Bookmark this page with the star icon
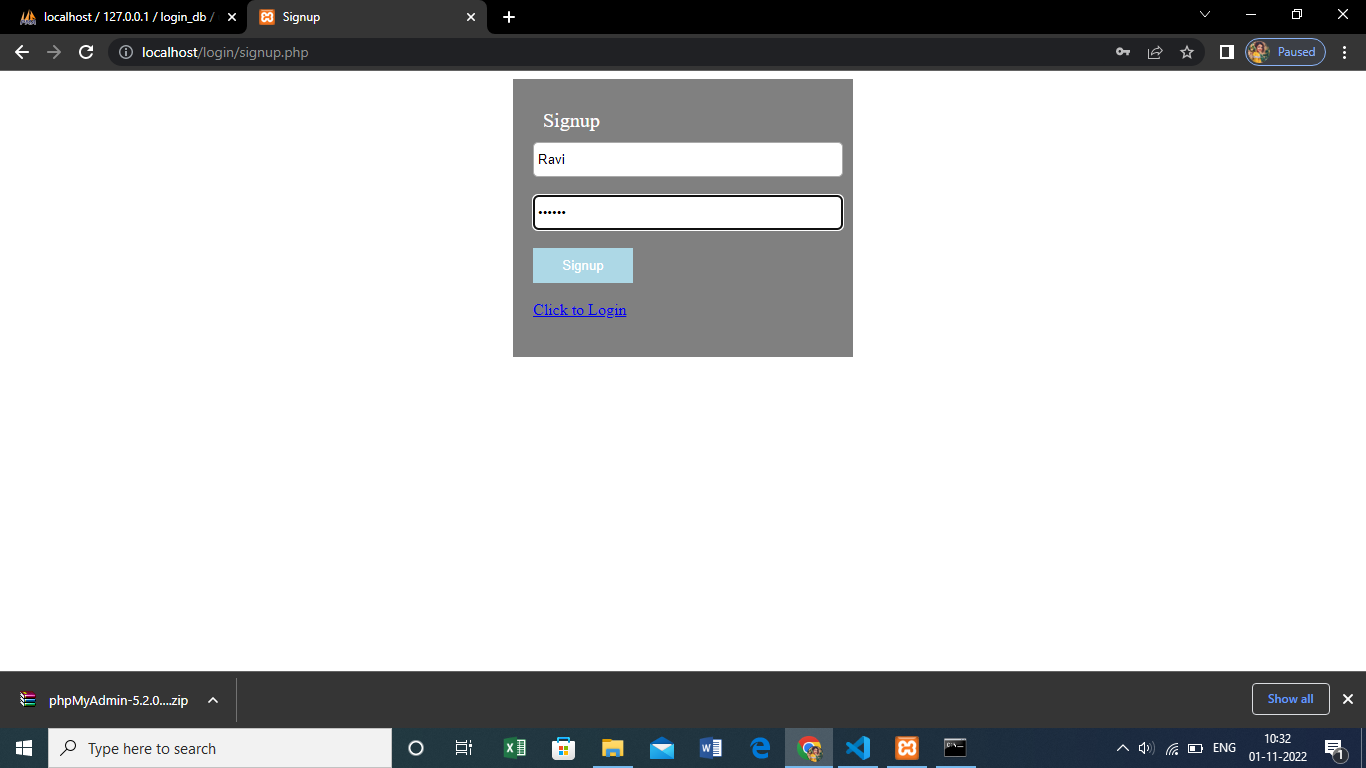Image resolution: width=1366 pixels, height=768 pixels. [1188, 51]
